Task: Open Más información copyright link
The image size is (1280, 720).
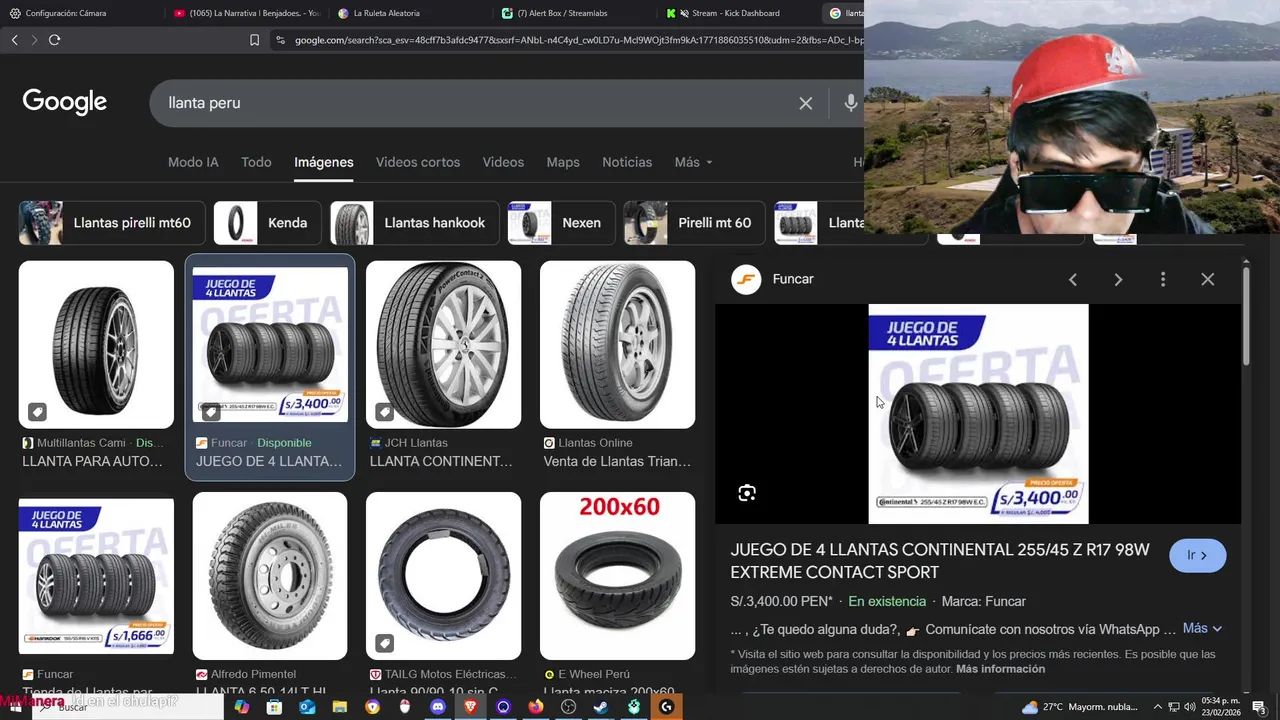Action: (x=1000, y=669)
